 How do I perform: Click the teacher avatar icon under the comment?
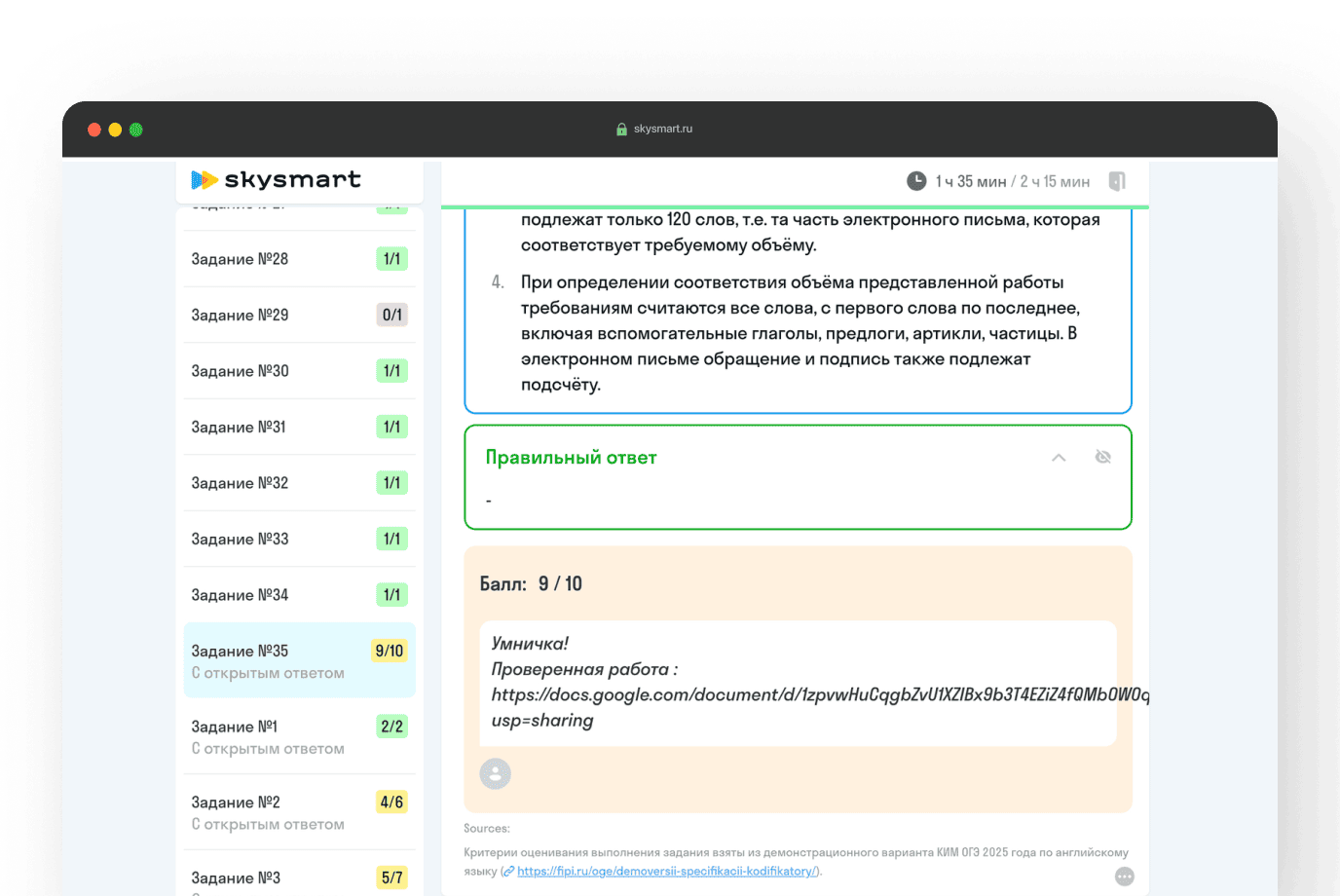pos(496,774)
